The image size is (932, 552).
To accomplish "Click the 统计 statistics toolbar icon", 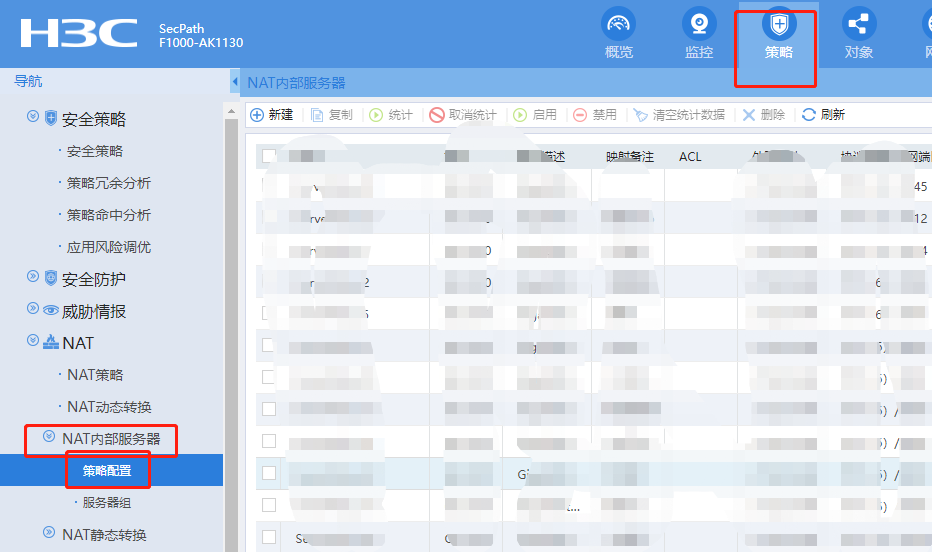I will coord(376,115).
